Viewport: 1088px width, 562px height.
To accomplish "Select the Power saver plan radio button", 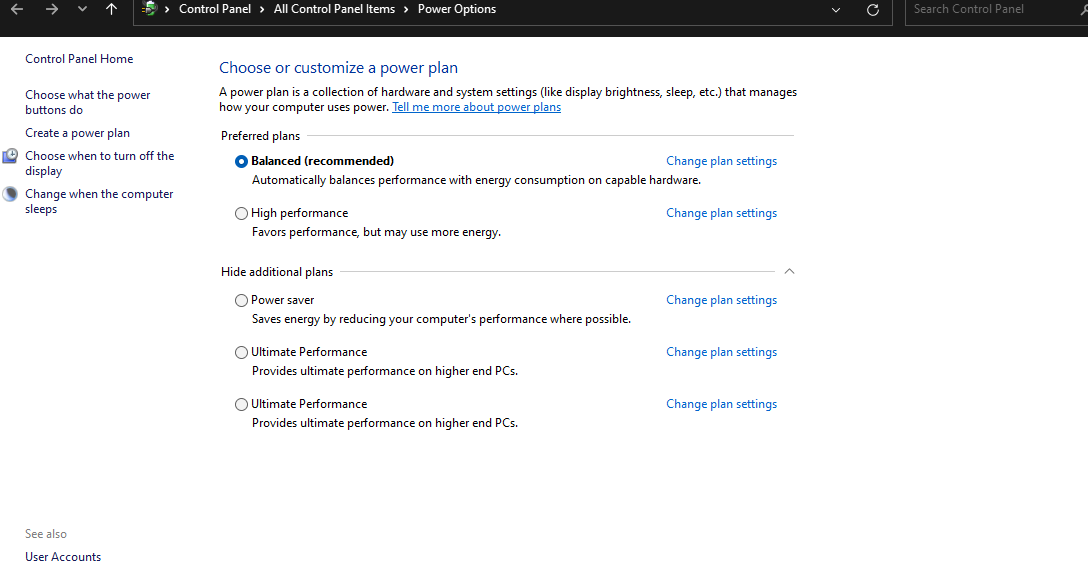I will pyautogui.click(x=241, y=300).
